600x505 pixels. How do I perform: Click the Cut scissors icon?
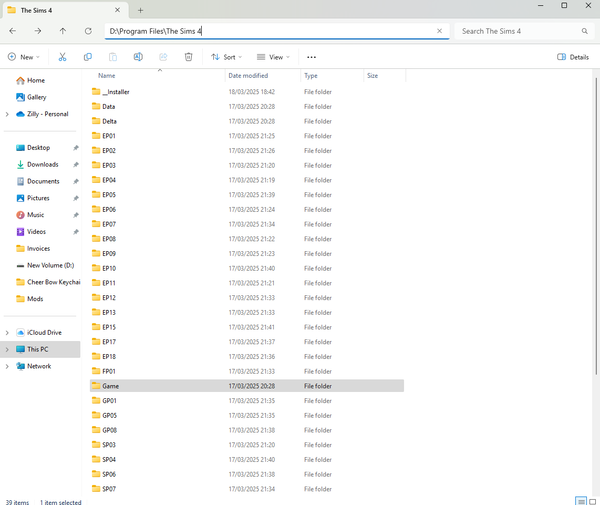[x=62, y=57]
